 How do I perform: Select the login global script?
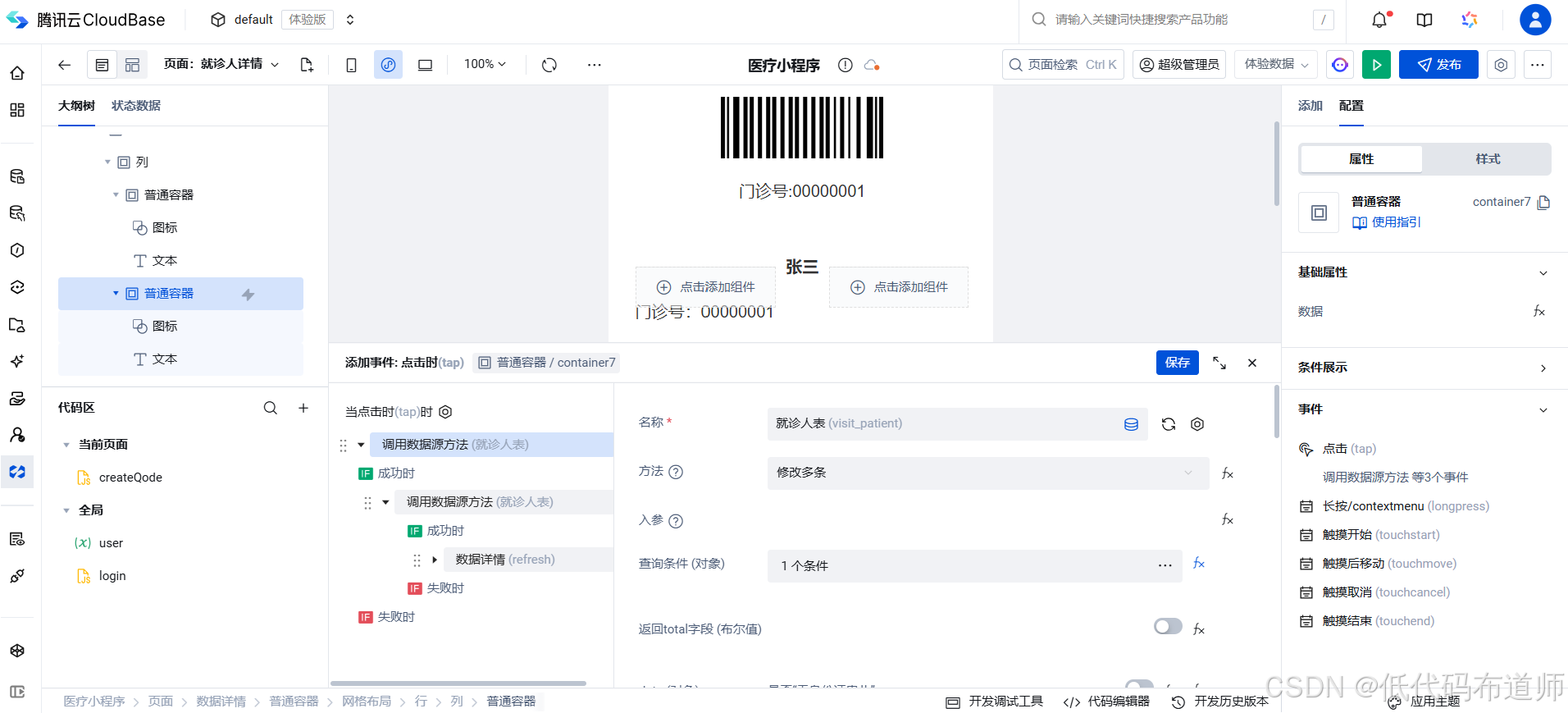click(x=112, y=576)
